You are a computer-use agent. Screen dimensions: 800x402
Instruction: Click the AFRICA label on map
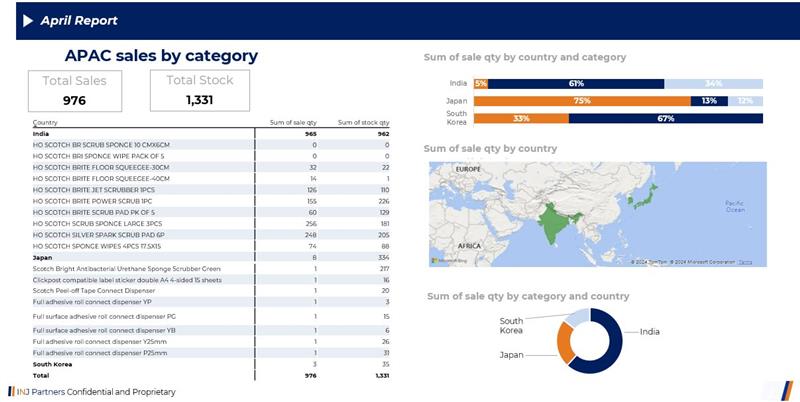click(x=469, y=246)
